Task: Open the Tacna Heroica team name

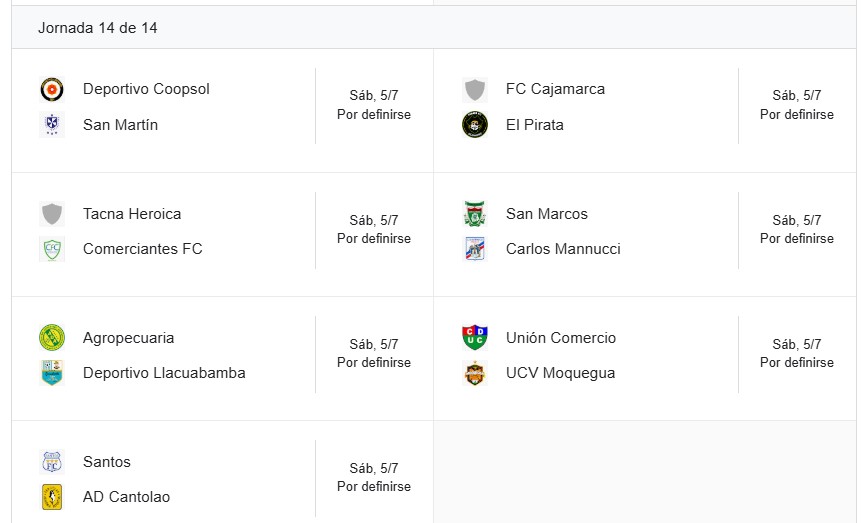Action: coord(132,214)
